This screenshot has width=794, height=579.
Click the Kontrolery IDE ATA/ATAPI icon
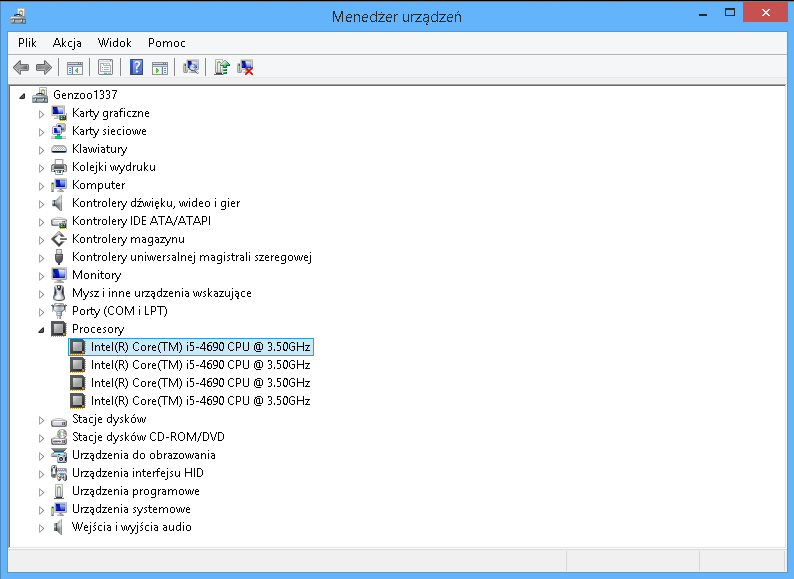(x=59, y=222)
